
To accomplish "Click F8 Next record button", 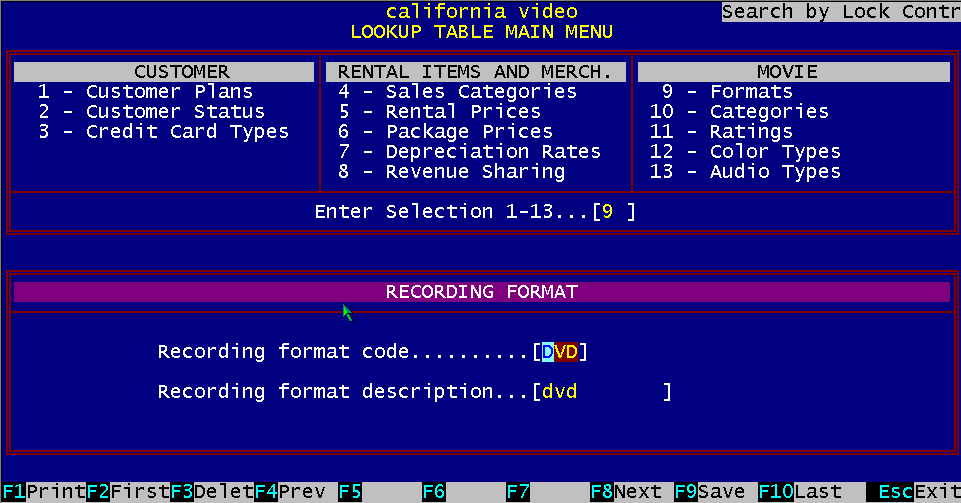I will click(x=625, y=492).
